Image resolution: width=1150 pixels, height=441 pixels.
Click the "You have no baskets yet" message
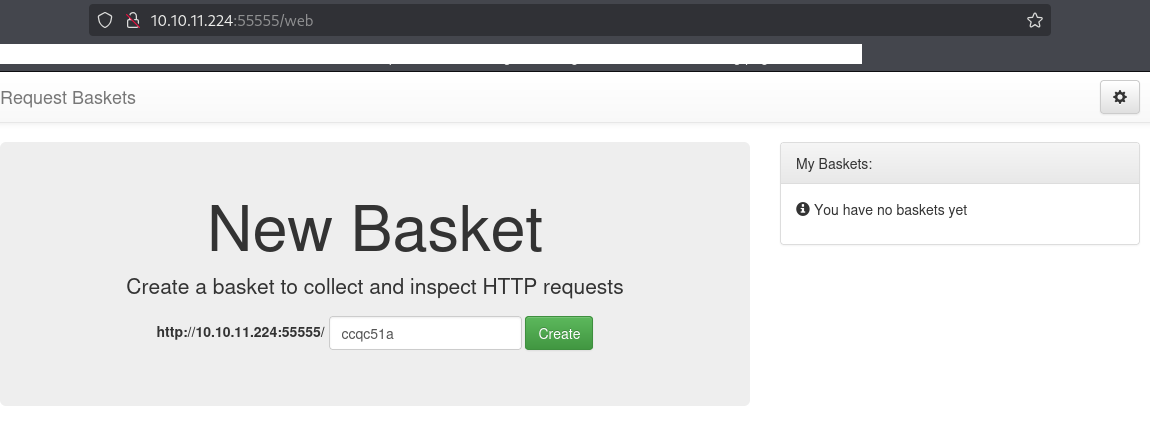[x=890, y=210]
